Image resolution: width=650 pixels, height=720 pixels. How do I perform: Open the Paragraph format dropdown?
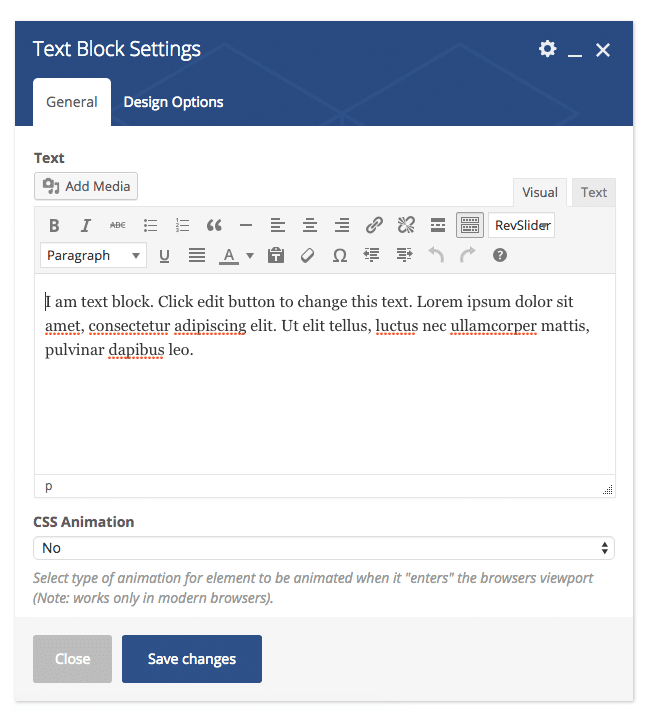94,255
